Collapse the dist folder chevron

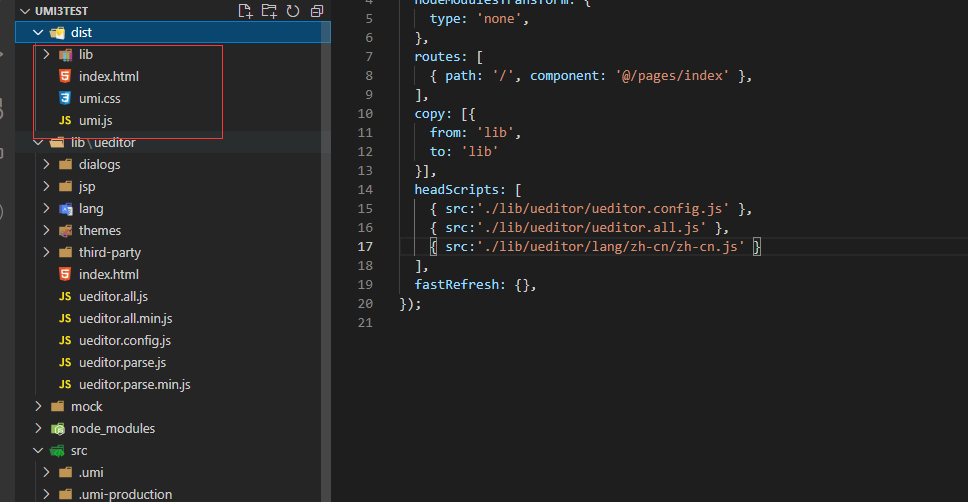pos(38,32)
